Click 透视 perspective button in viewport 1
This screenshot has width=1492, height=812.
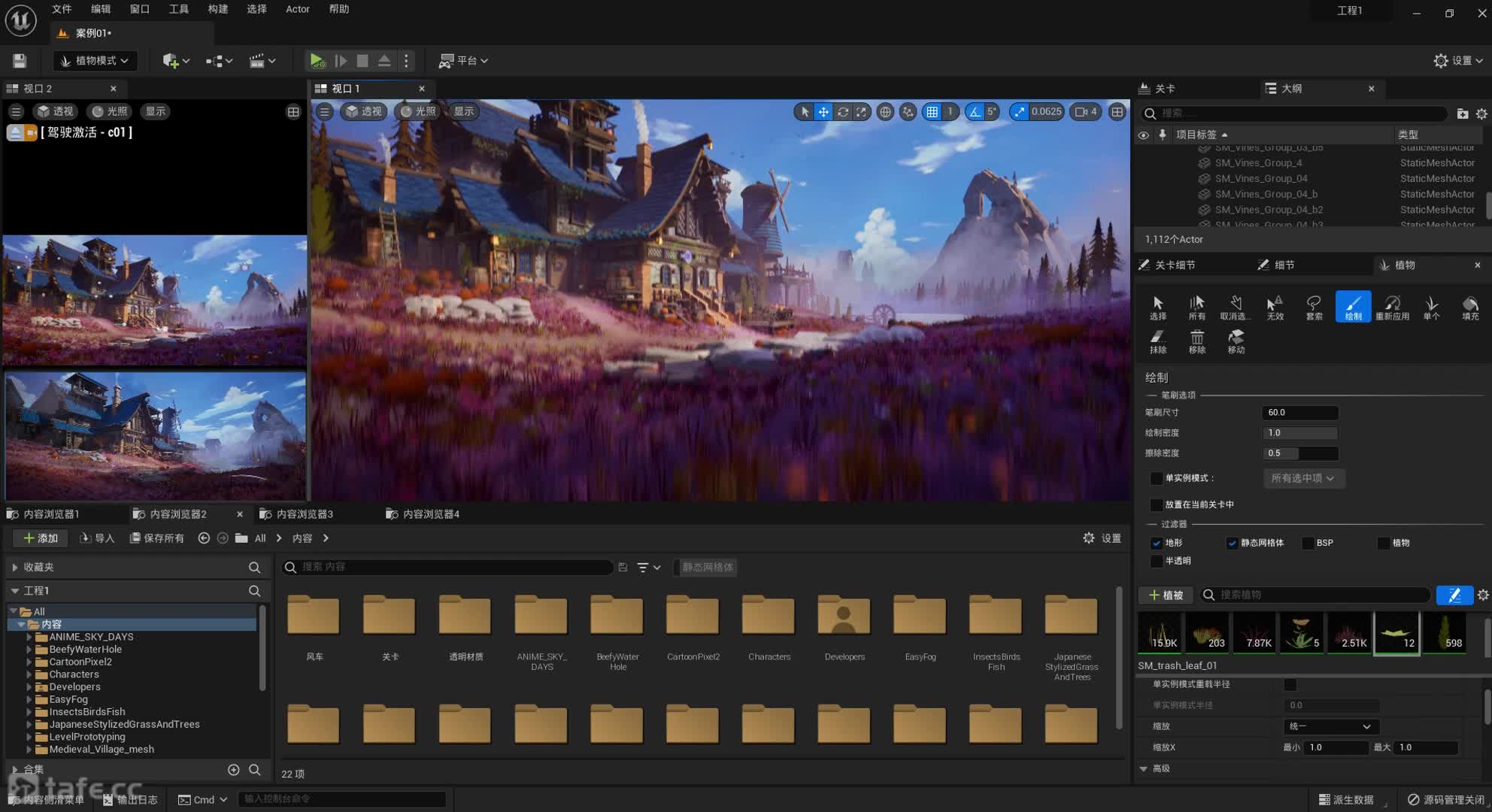click(x=363, y=112)
